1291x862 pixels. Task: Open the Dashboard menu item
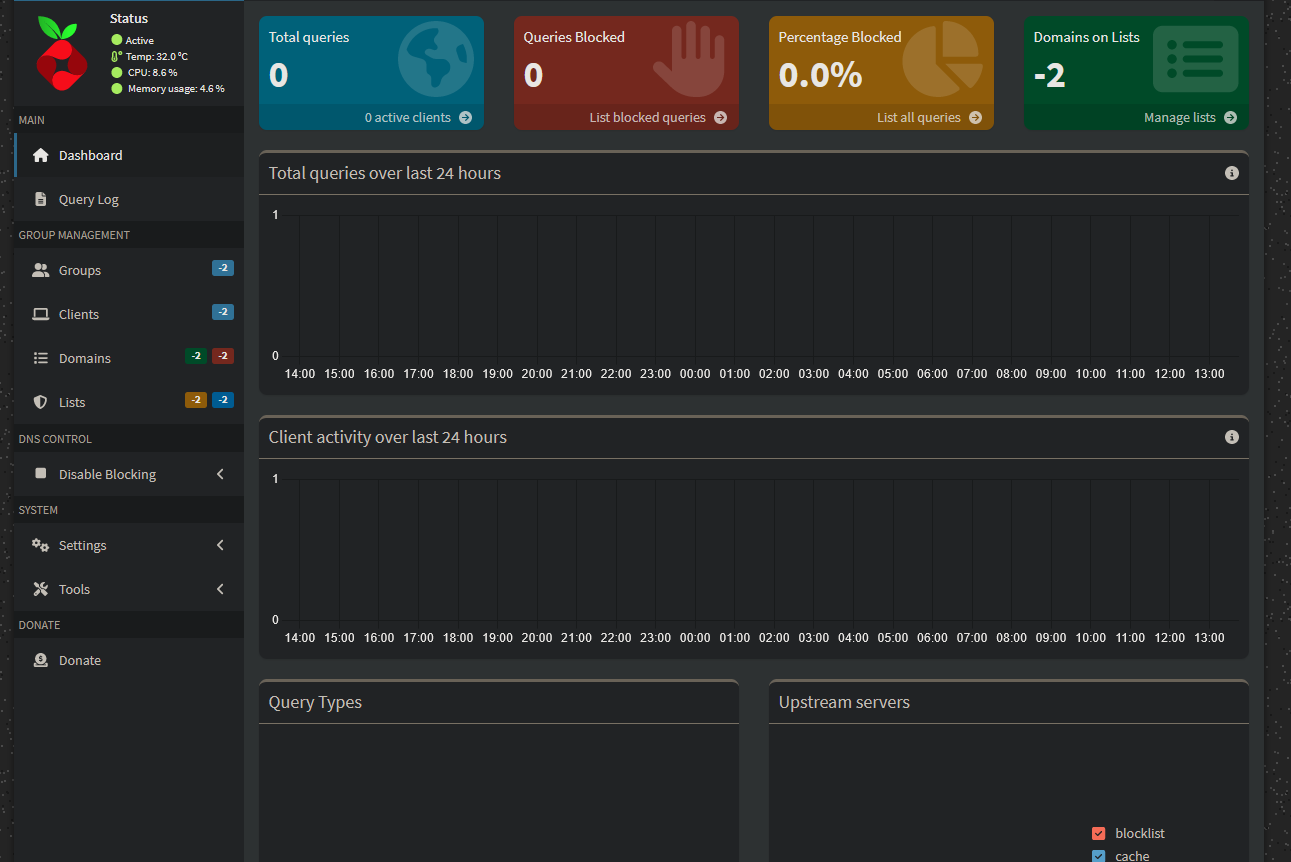(x=129, y=155)
